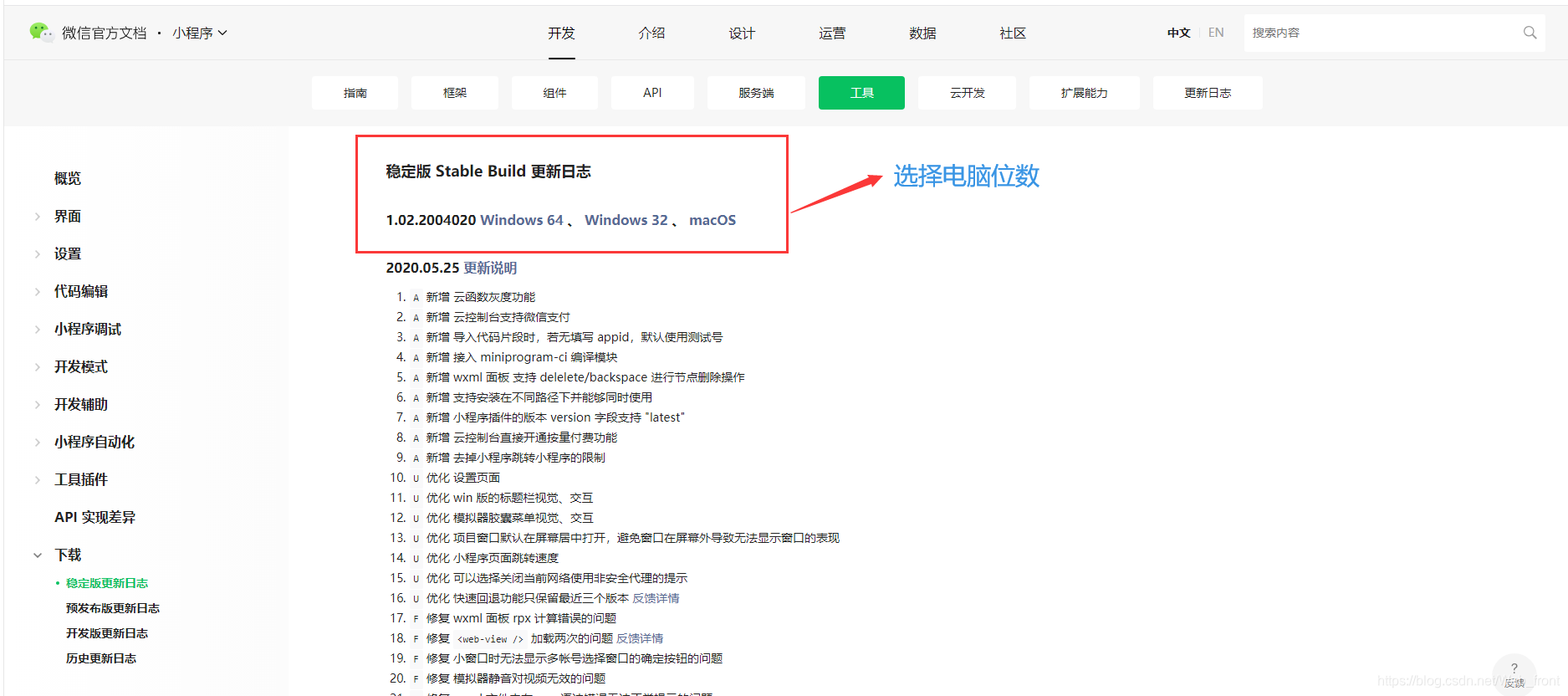Open 反馈详情 link on item 16
Image resolution: width=1568 pixels, height=696 pixels.
pos(656,598)
